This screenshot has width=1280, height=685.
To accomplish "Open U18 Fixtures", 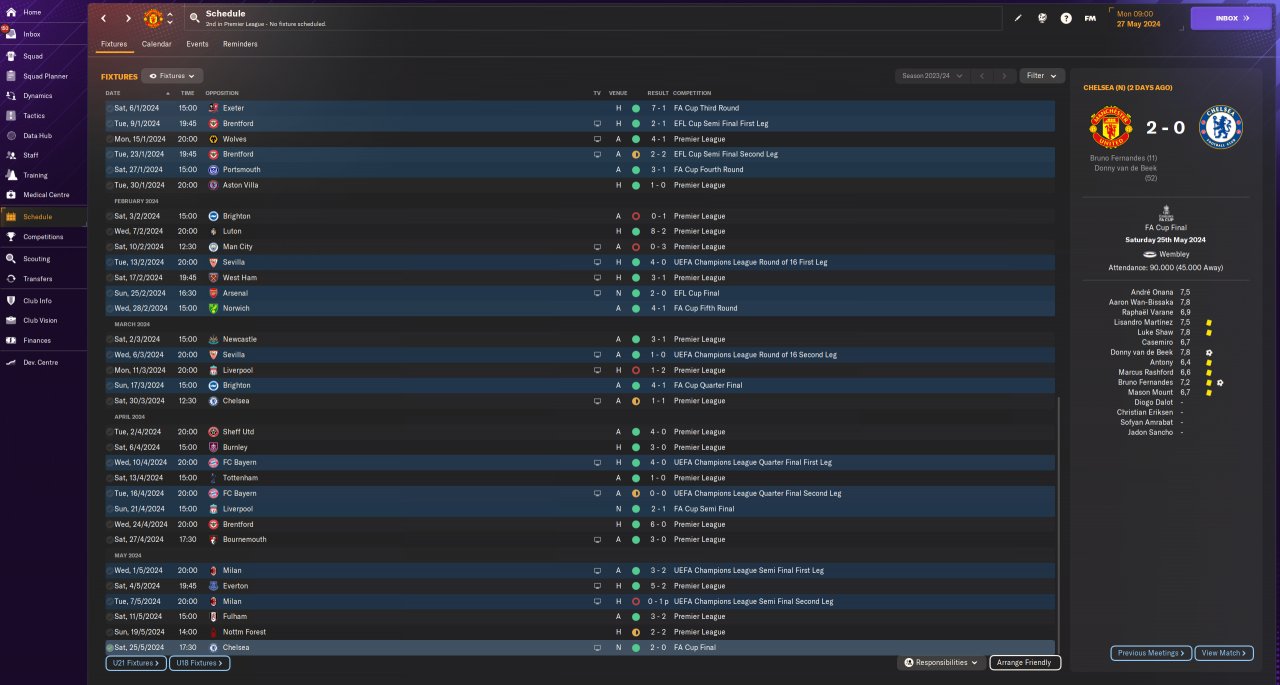I will click(x=200, y=663).
